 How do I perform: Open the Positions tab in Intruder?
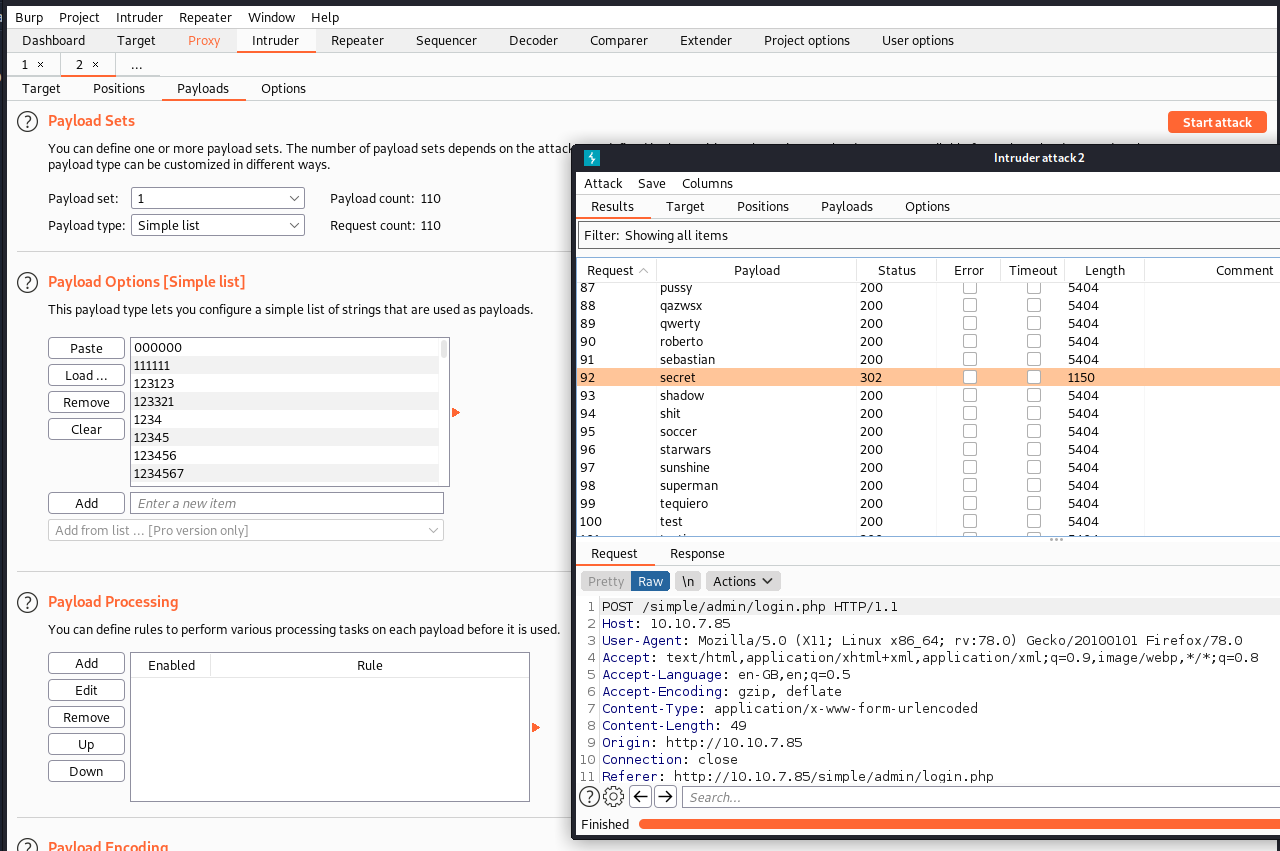click(x=119, y=88)
